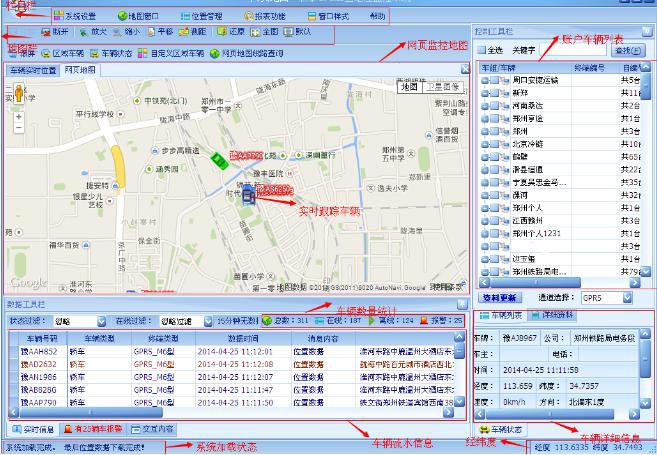
Task: Click the 资料更新 update button
Action: pos(500,298)
